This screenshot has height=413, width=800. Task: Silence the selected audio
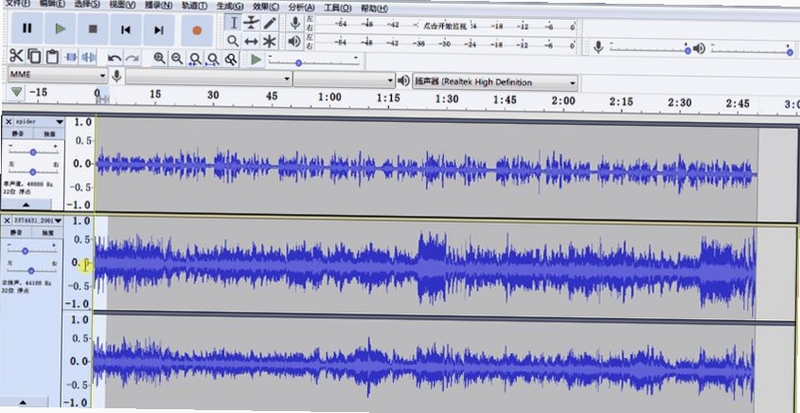coord(88,57)
